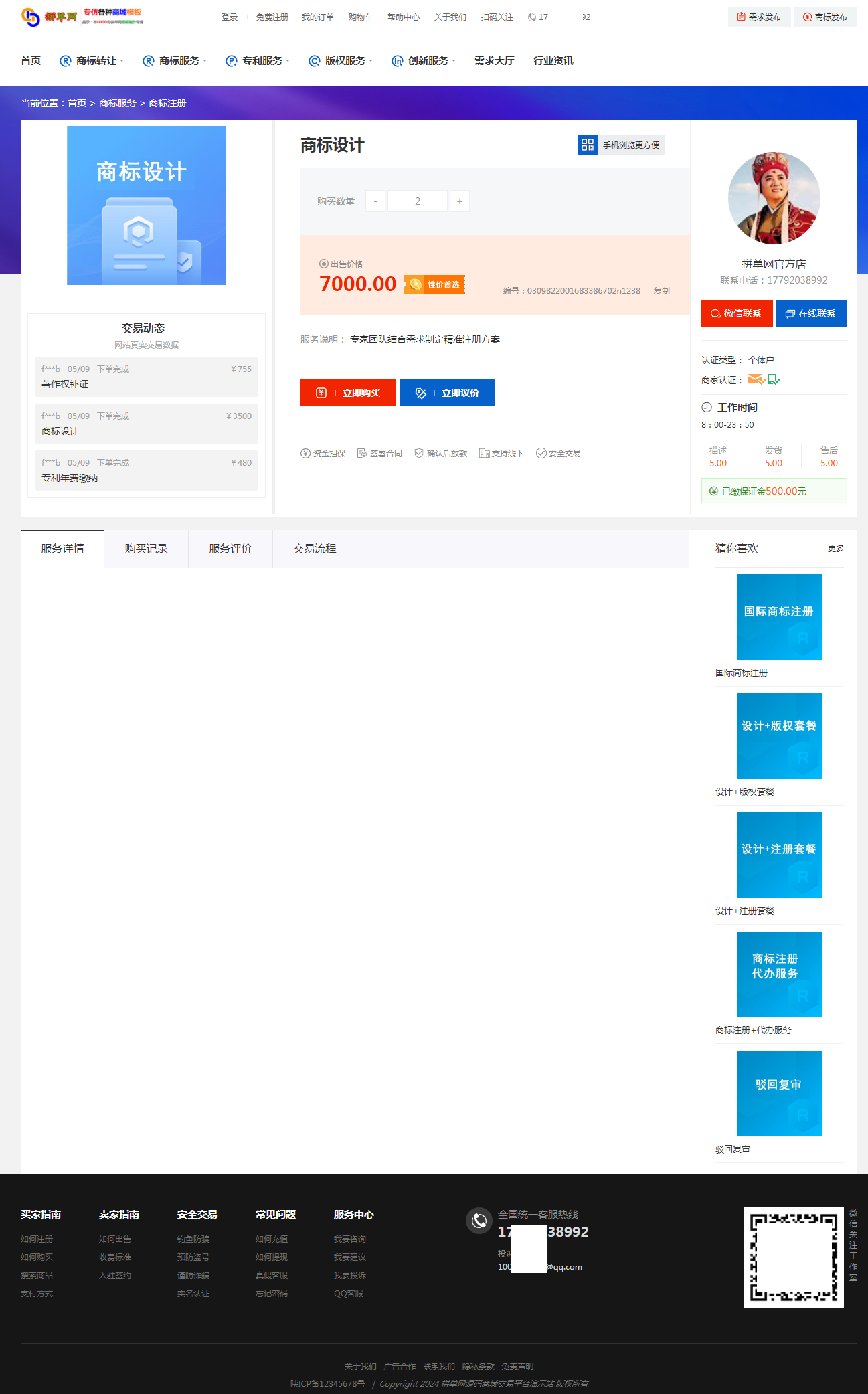The height and width of the screenshot is (1394, 868).
Task: Open 需求发布 from the top bar
Action: [x=759, y=17]
